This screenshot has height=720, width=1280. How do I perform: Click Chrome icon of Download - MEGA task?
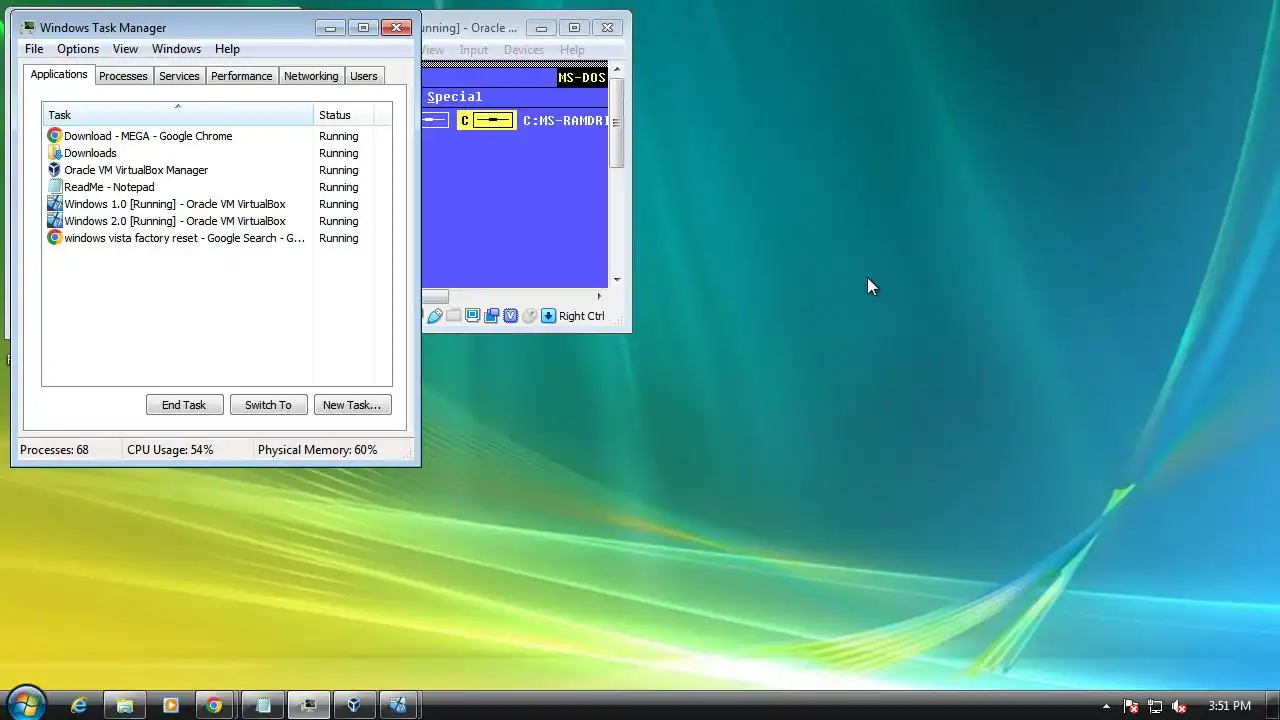tap(55, 136)
